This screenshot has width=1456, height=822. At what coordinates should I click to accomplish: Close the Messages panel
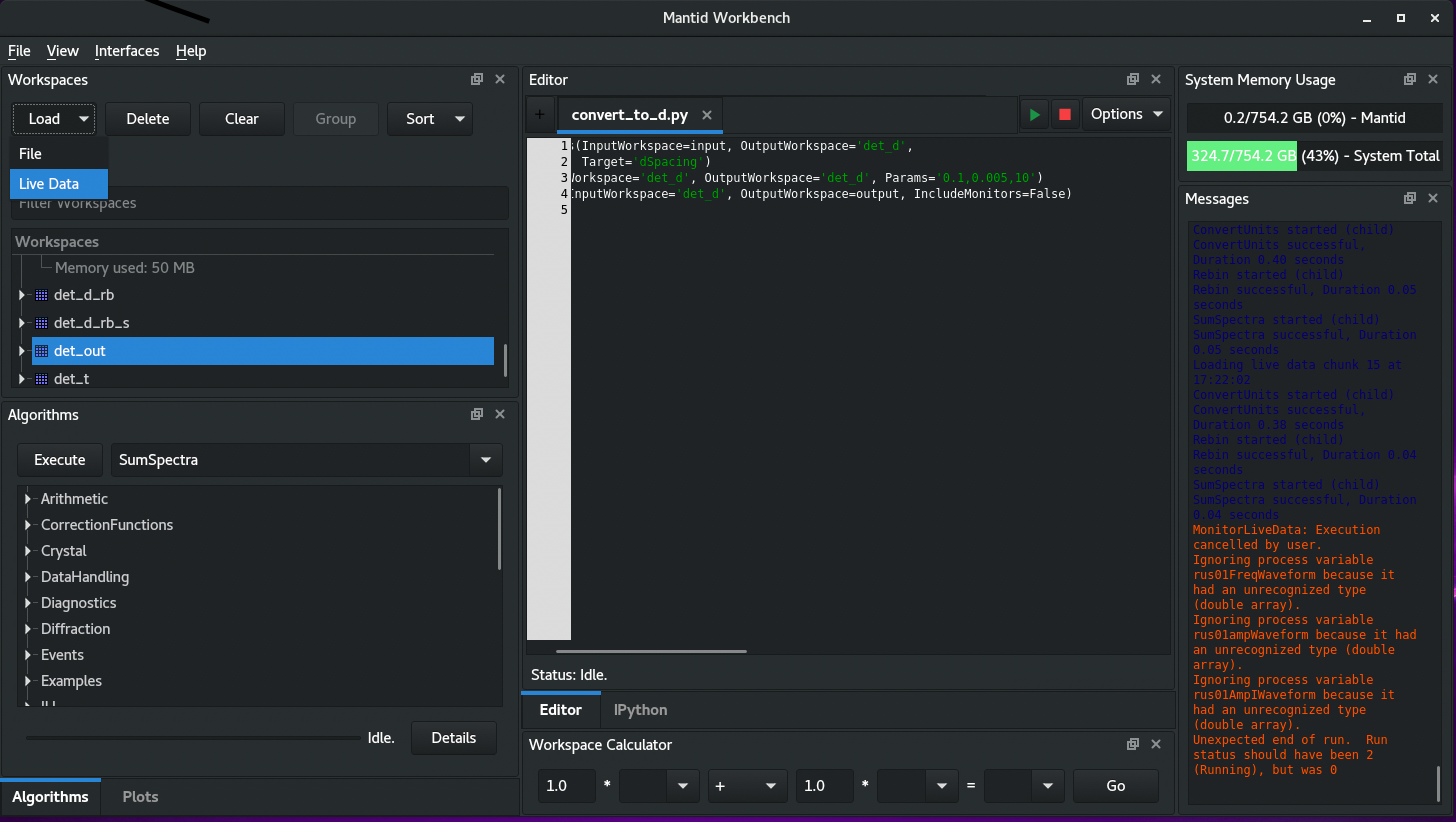point(1433,199)
